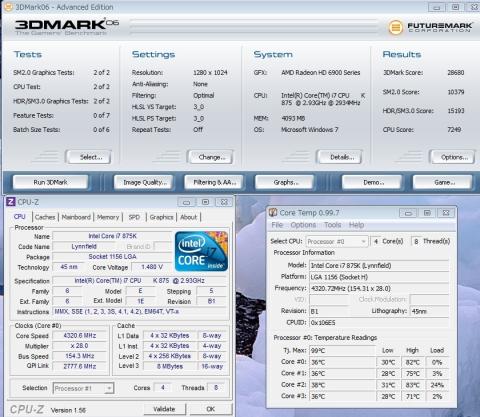The height and width of the screenshot is (417, 480).
Task: Open the Image Quality... tool
Action: (144, 182)
